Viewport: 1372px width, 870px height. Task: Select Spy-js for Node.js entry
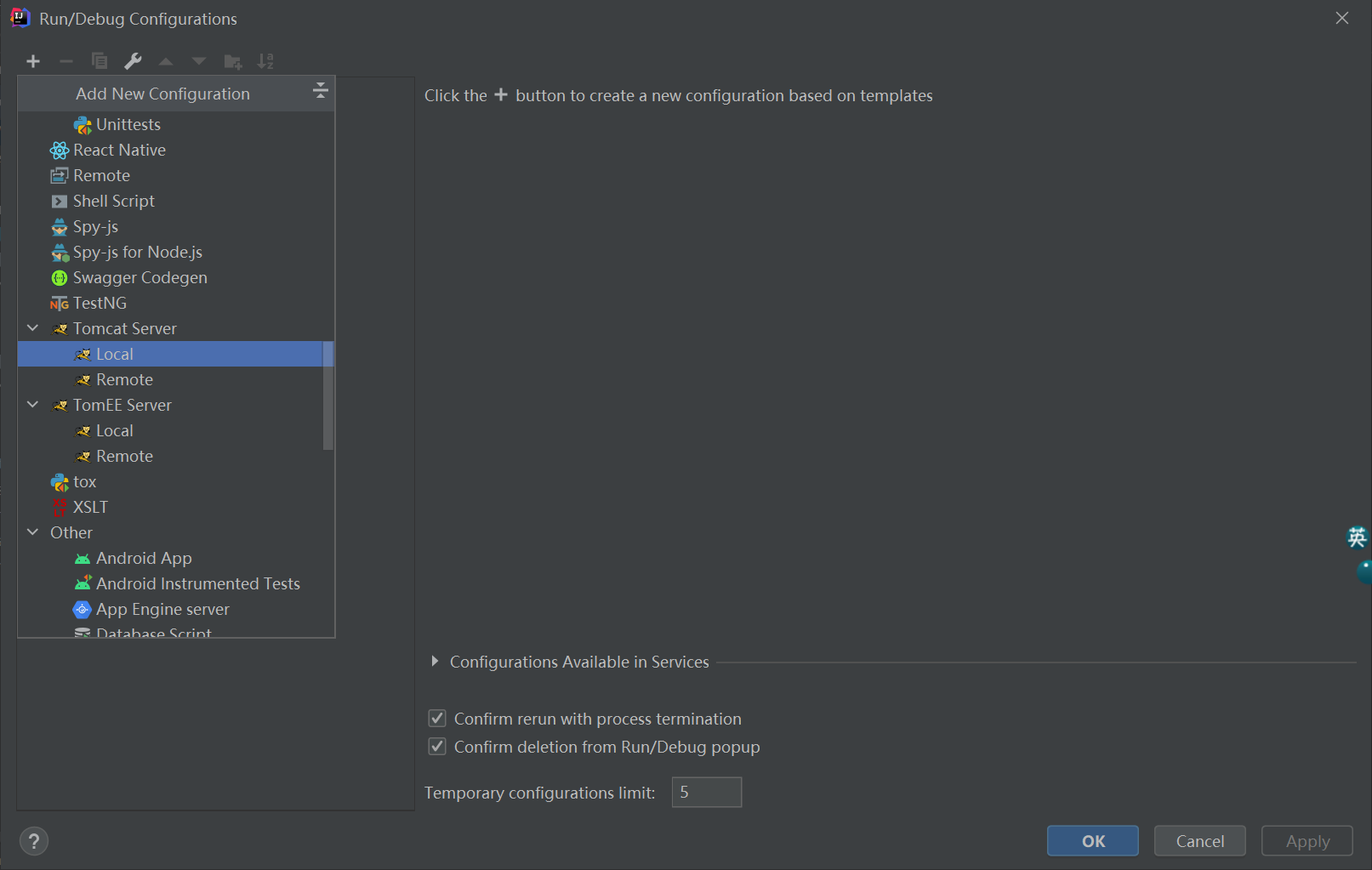(176, 252)
